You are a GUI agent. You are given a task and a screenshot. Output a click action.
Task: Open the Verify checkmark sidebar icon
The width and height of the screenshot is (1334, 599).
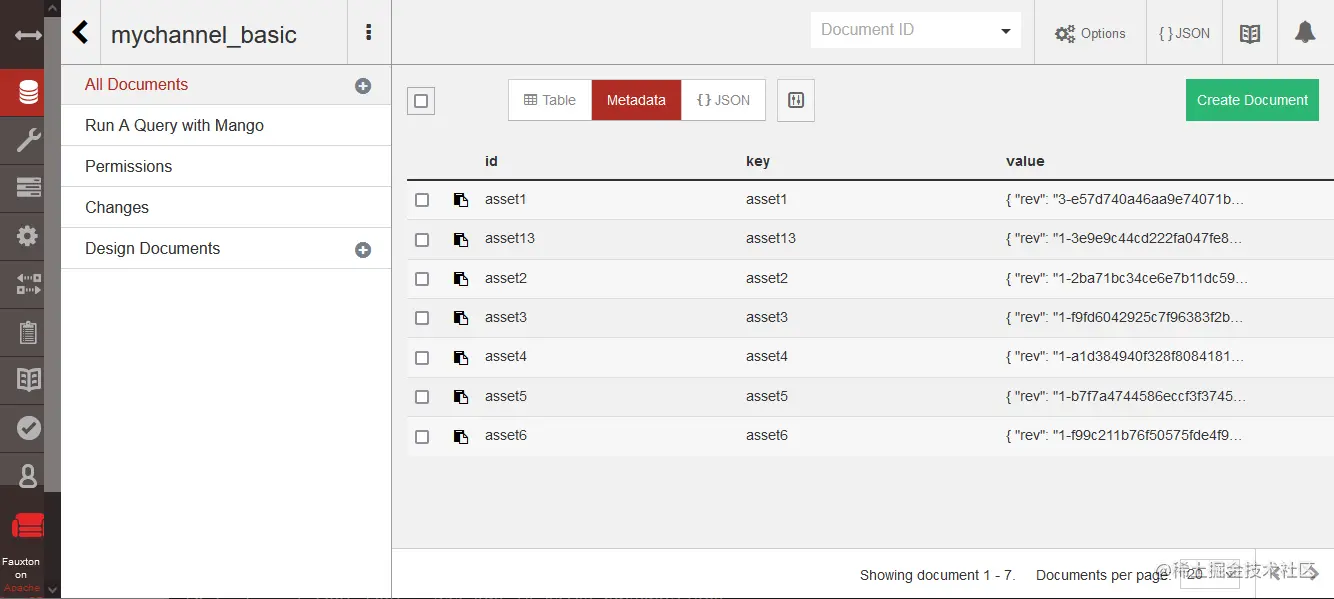28,428
